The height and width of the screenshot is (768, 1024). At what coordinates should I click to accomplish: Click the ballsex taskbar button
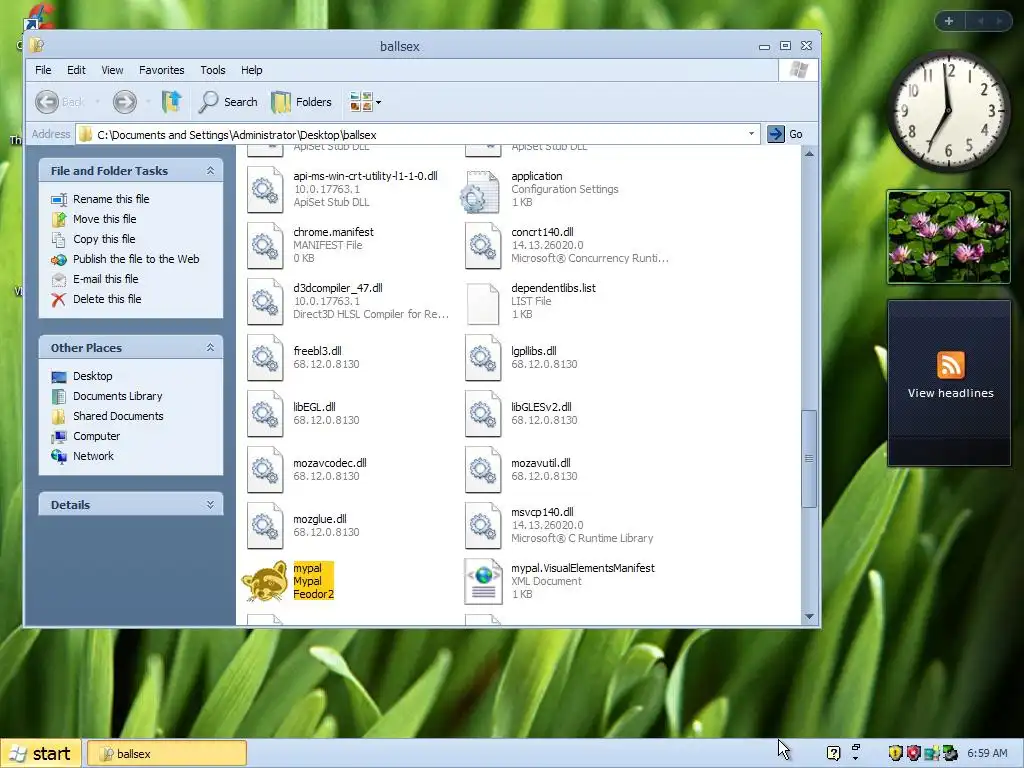167,754
